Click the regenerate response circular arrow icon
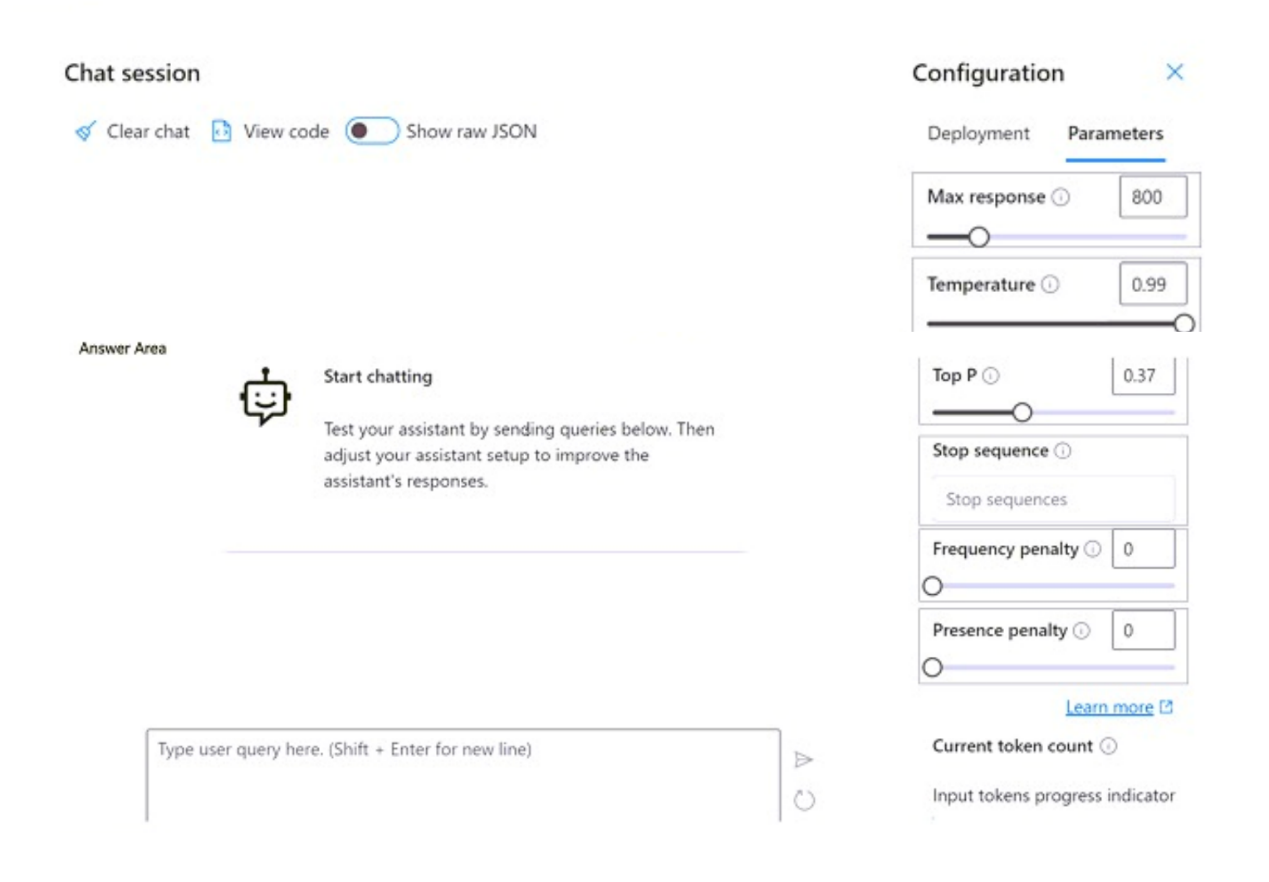This screenshot has width=1269, height=882. coord(804,800)
